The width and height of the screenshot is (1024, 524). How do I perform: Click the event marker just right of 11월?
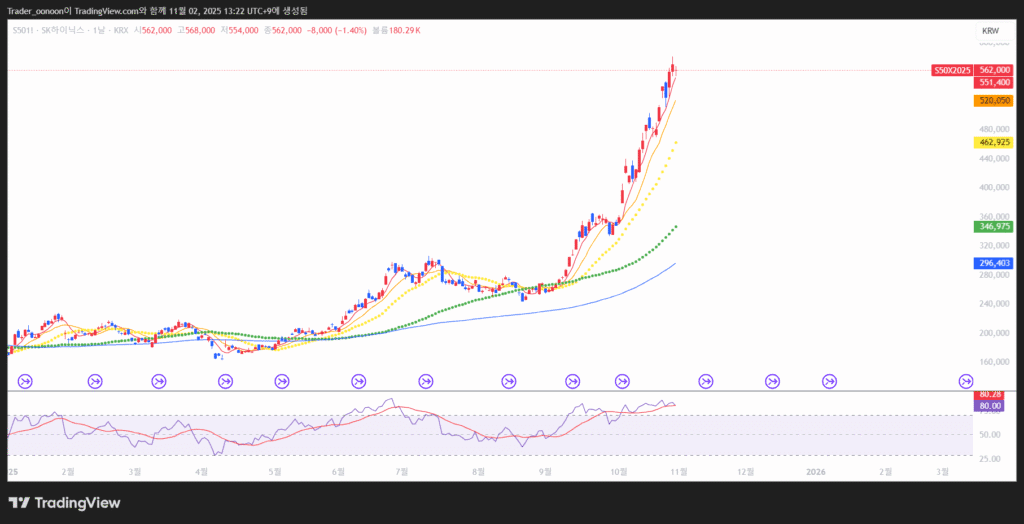click(706, 380)
